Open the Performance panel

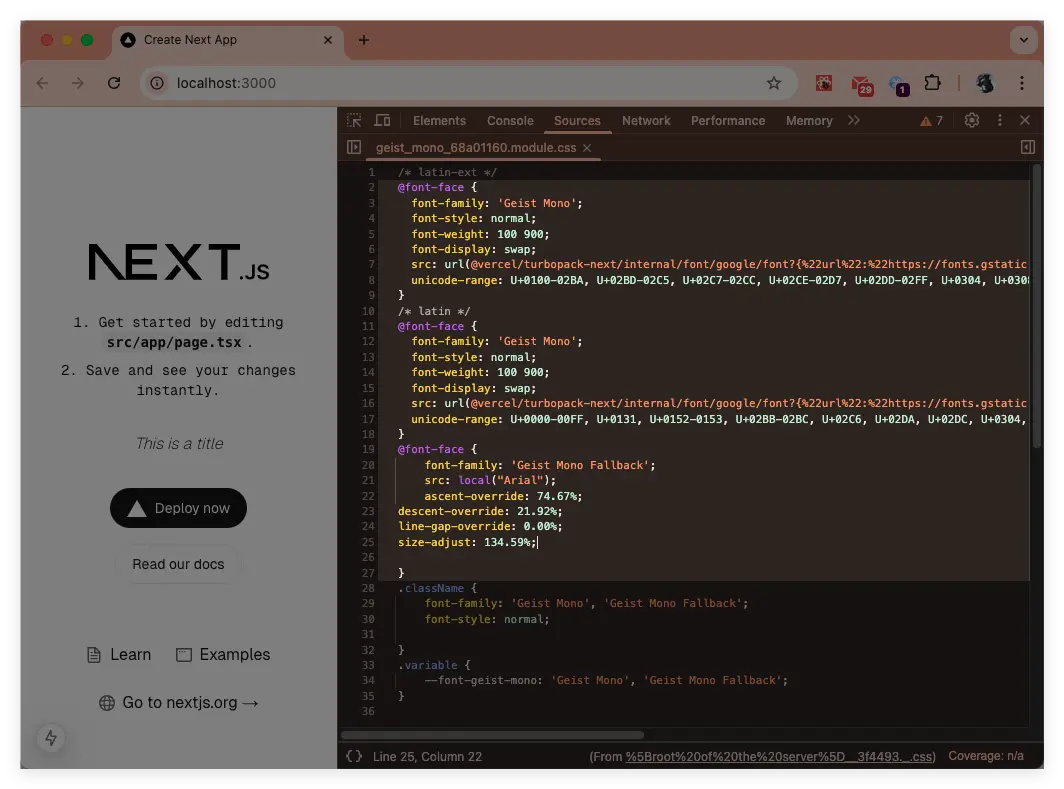727,121
